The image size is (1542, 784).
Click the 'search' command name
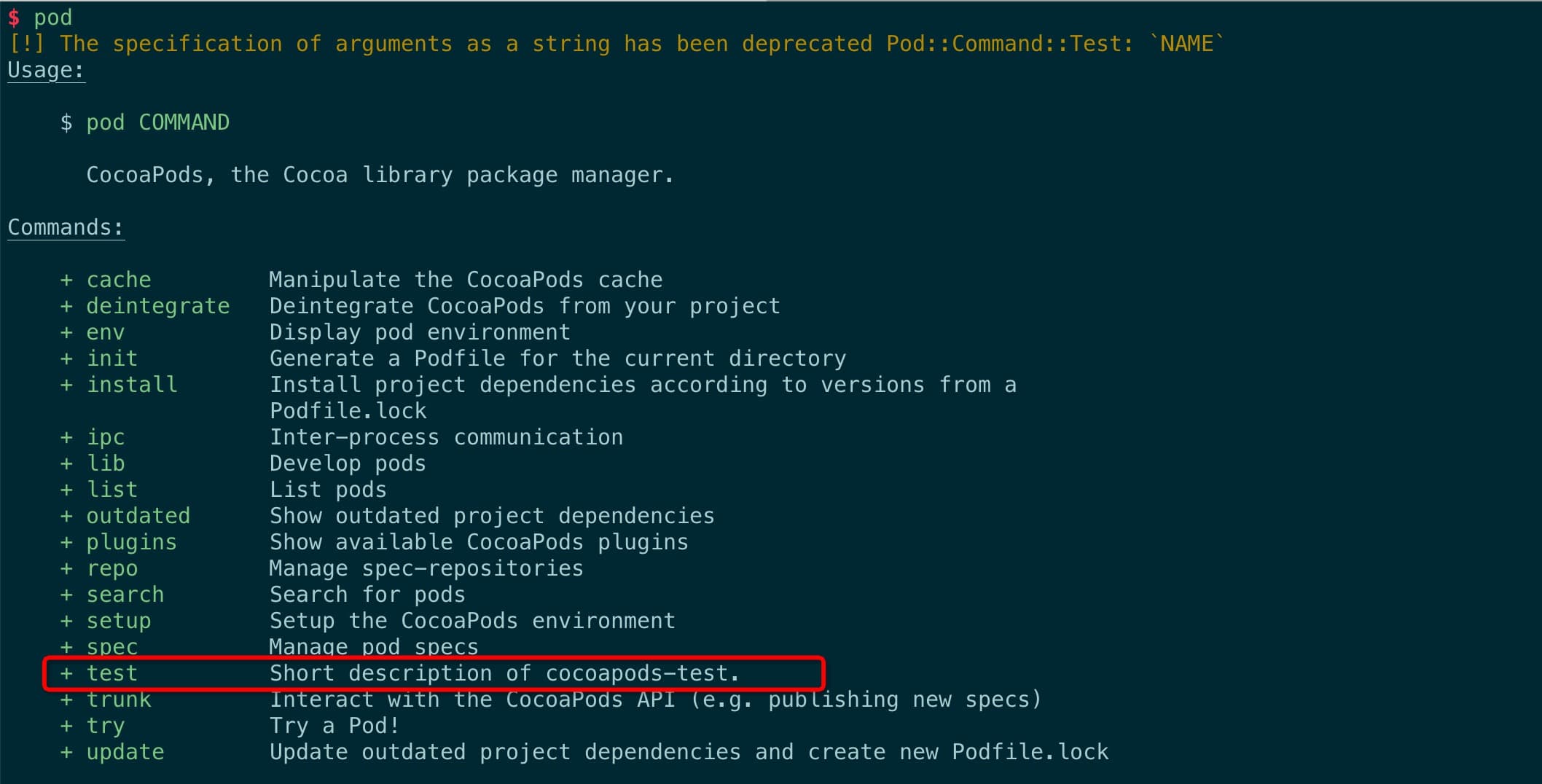pyautogui.click(x=125, y=595)
